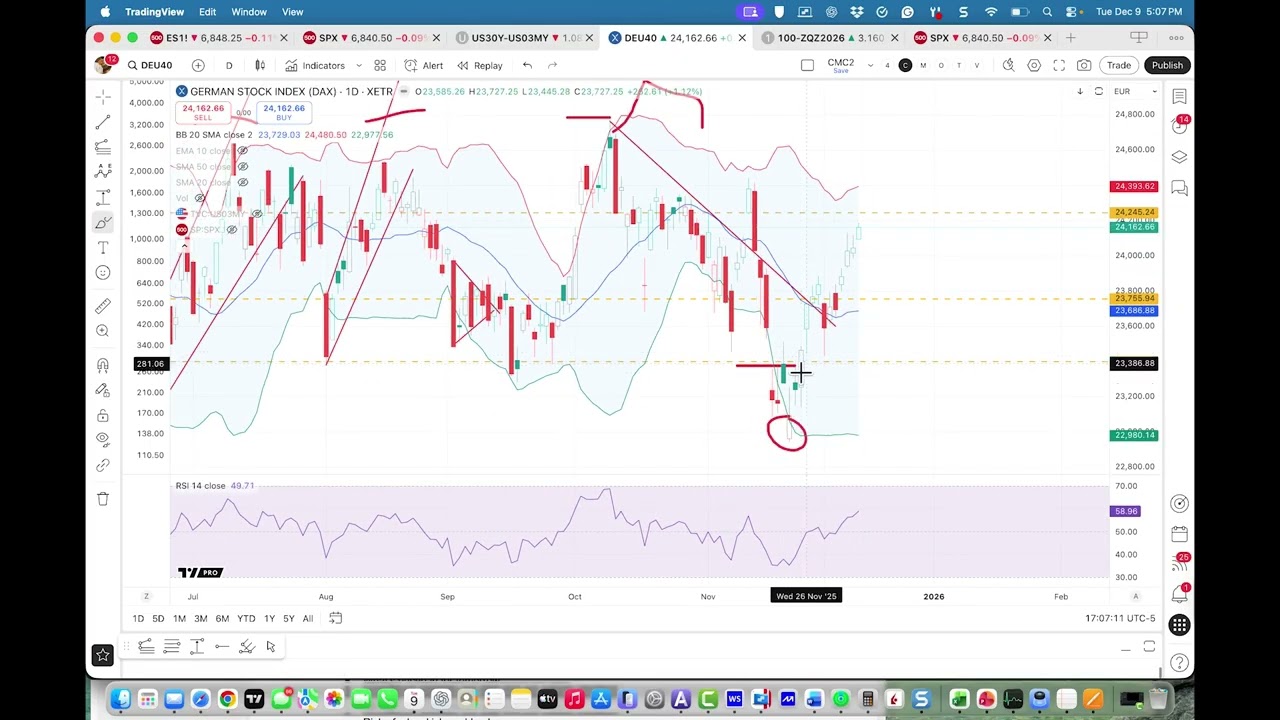The height and width of the screenshot is (720, 1280).
Task: Open the watchlist and details panel
Action: click(x=1180, y=97)
